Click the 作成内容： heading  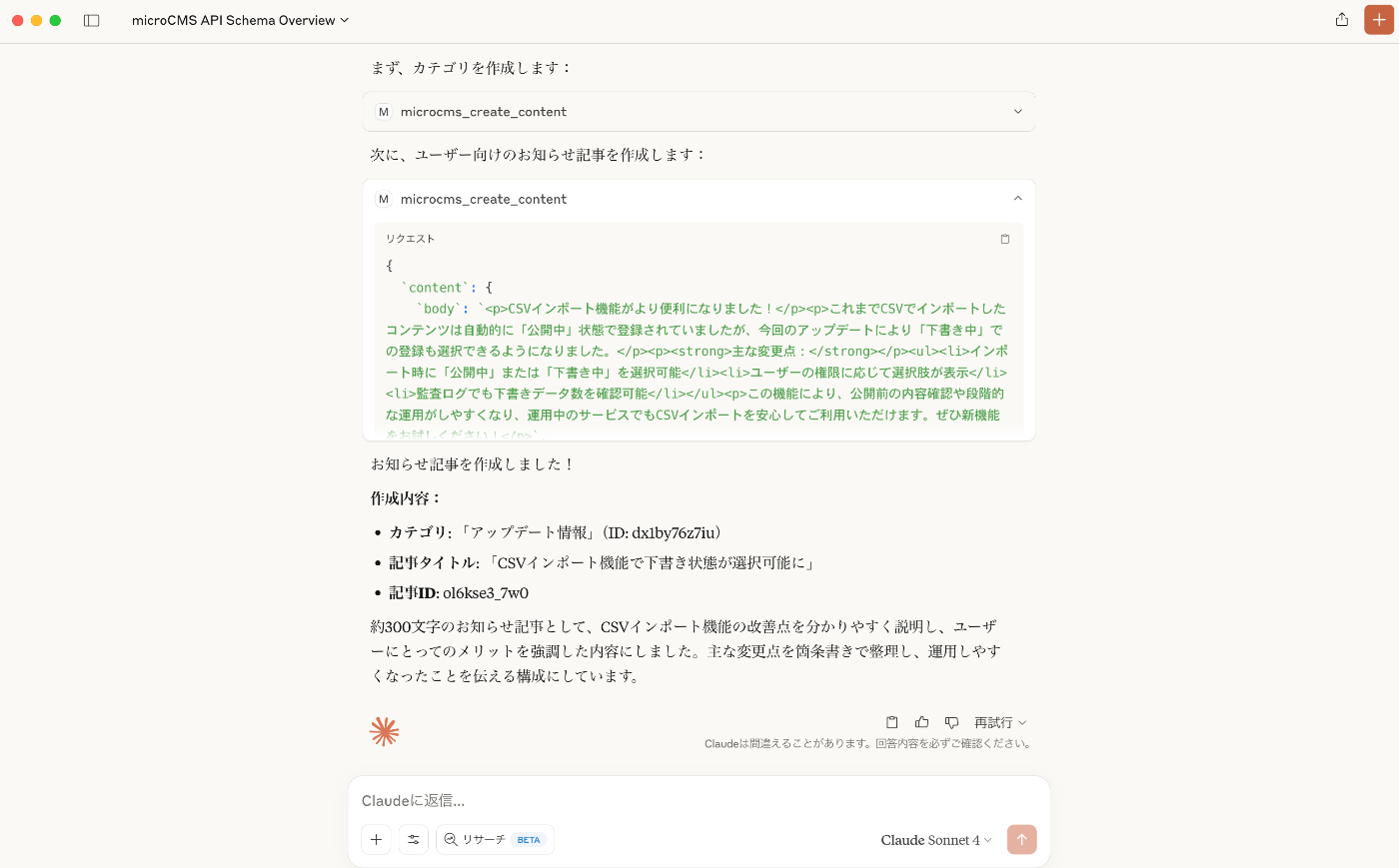pyautogui.click(x=406, y=498)
